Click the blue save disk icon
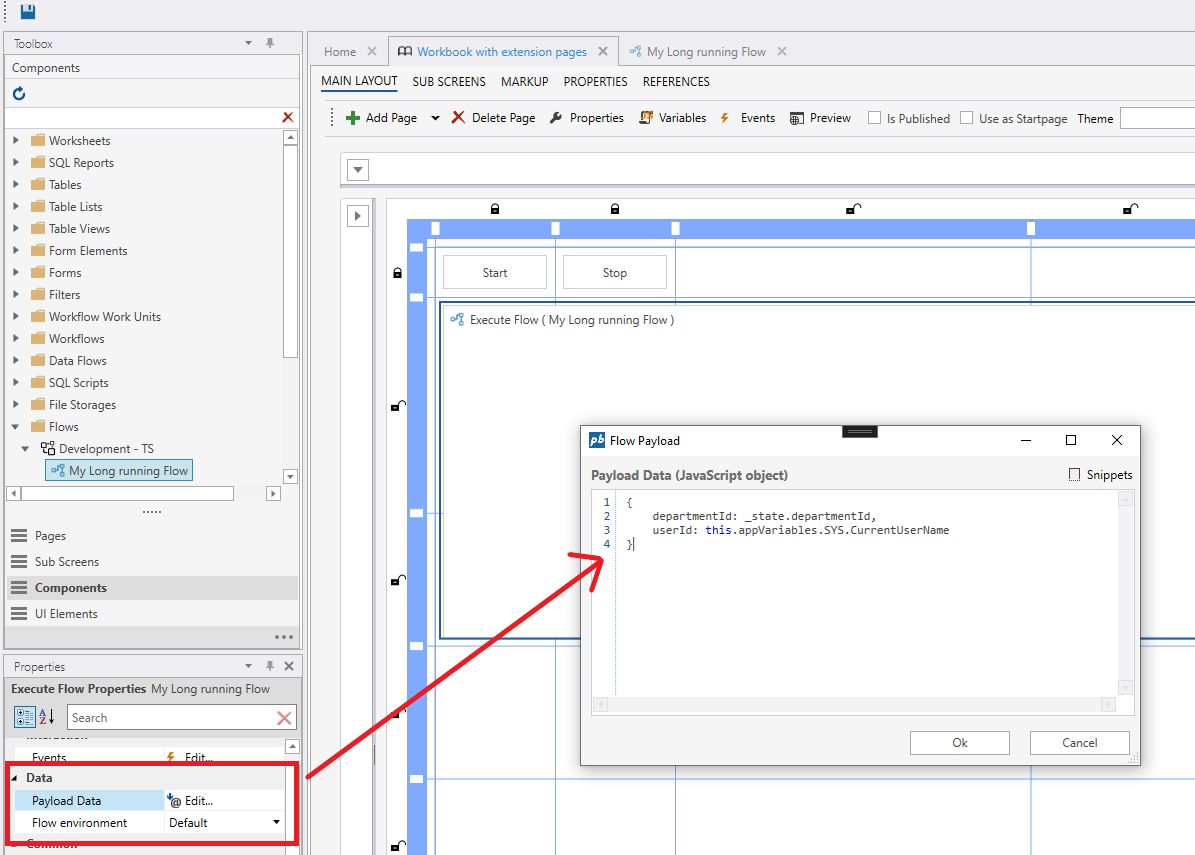The height and width of the screenshot is (855, 1195). tap(28, 11)
